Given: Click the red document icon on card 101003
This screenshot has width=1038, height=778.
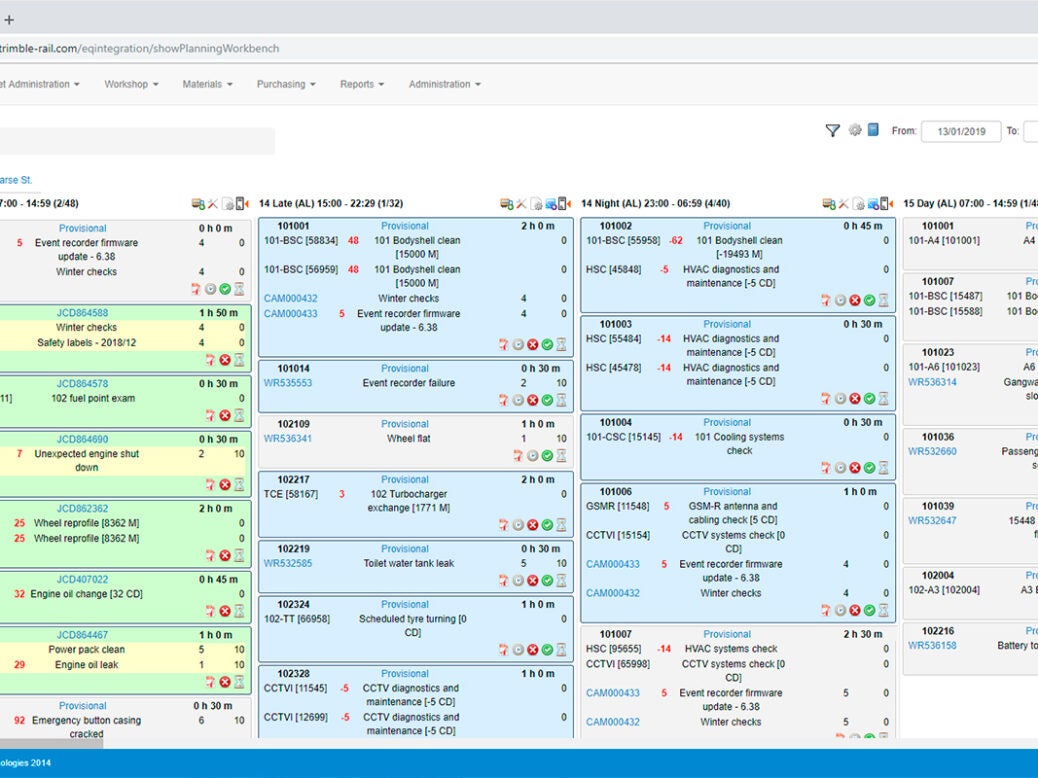Looking at the screenshot, I should tap(826, 398).
